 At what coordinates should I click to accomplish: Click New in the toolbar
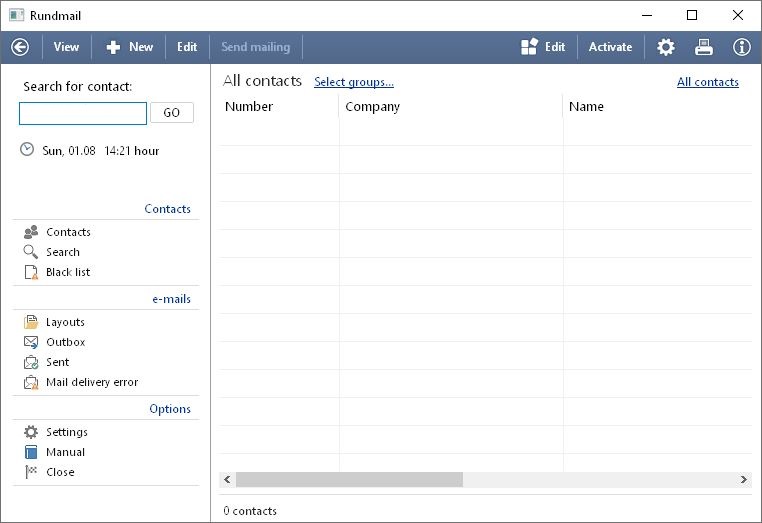(x=130, y=47)
